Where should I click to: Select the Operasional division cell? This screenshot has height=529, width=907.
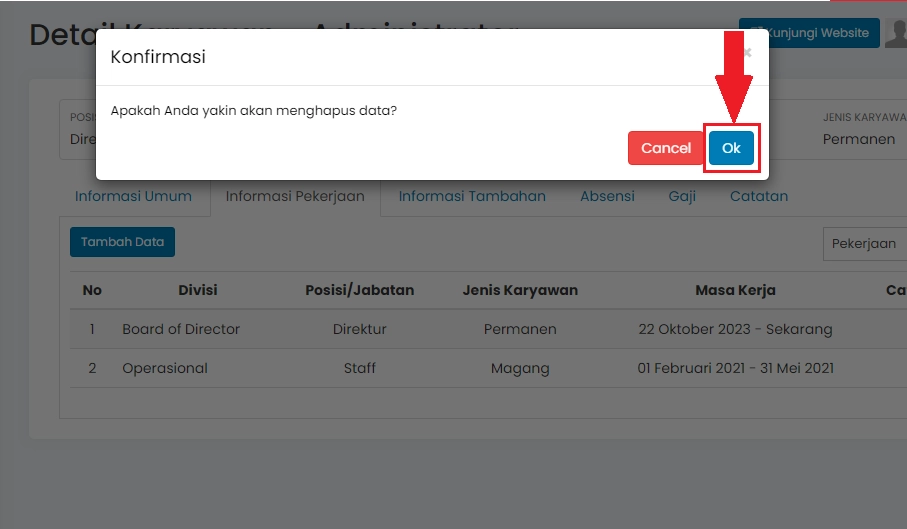coord(165,368)
